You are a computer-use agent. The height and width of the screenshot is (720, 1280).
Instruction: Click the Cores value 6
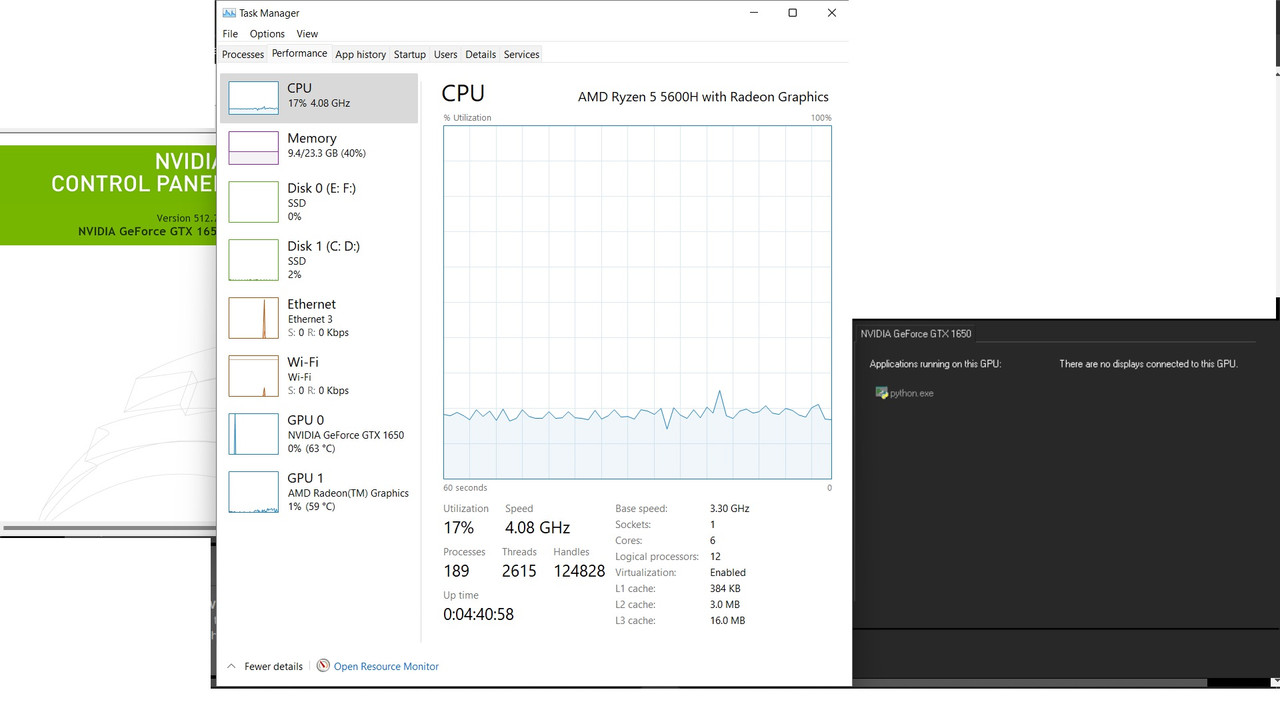click(x=713, y=540)
